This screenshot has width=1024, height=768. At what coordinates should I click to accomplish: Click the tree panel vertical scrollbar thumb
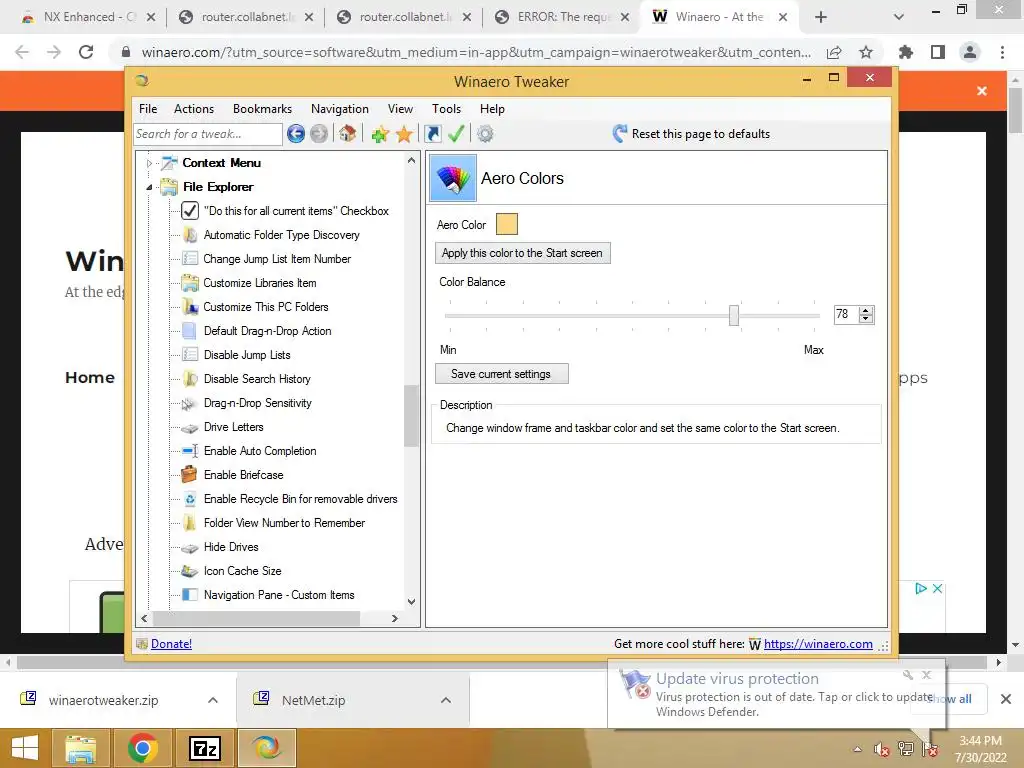(x=411, y=416)
